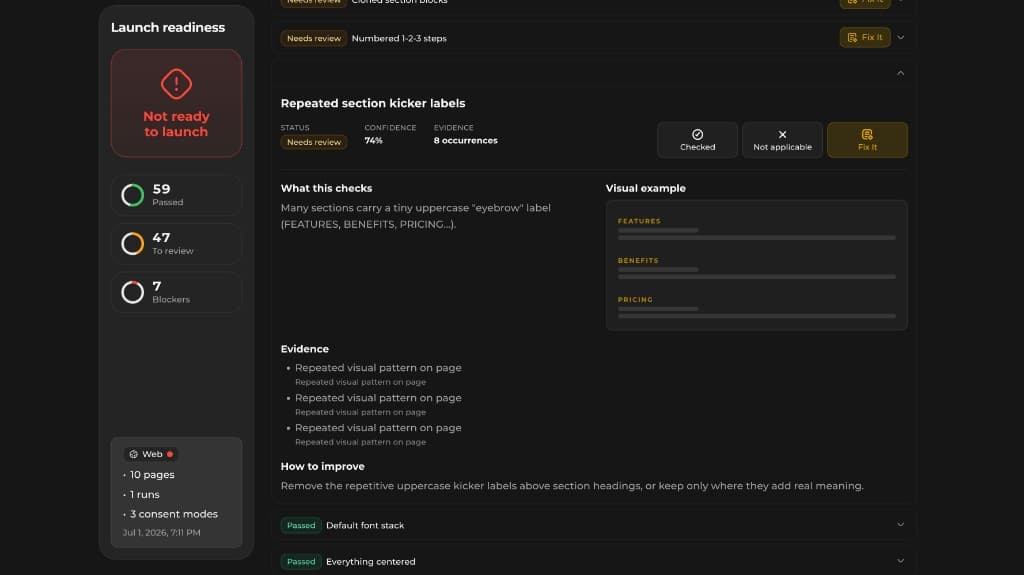Click the Jul 1, 2026, 7:11 PM timestamp
Image resolution: width=1024 pixels, height=575 pixels.
pos(161,533)
